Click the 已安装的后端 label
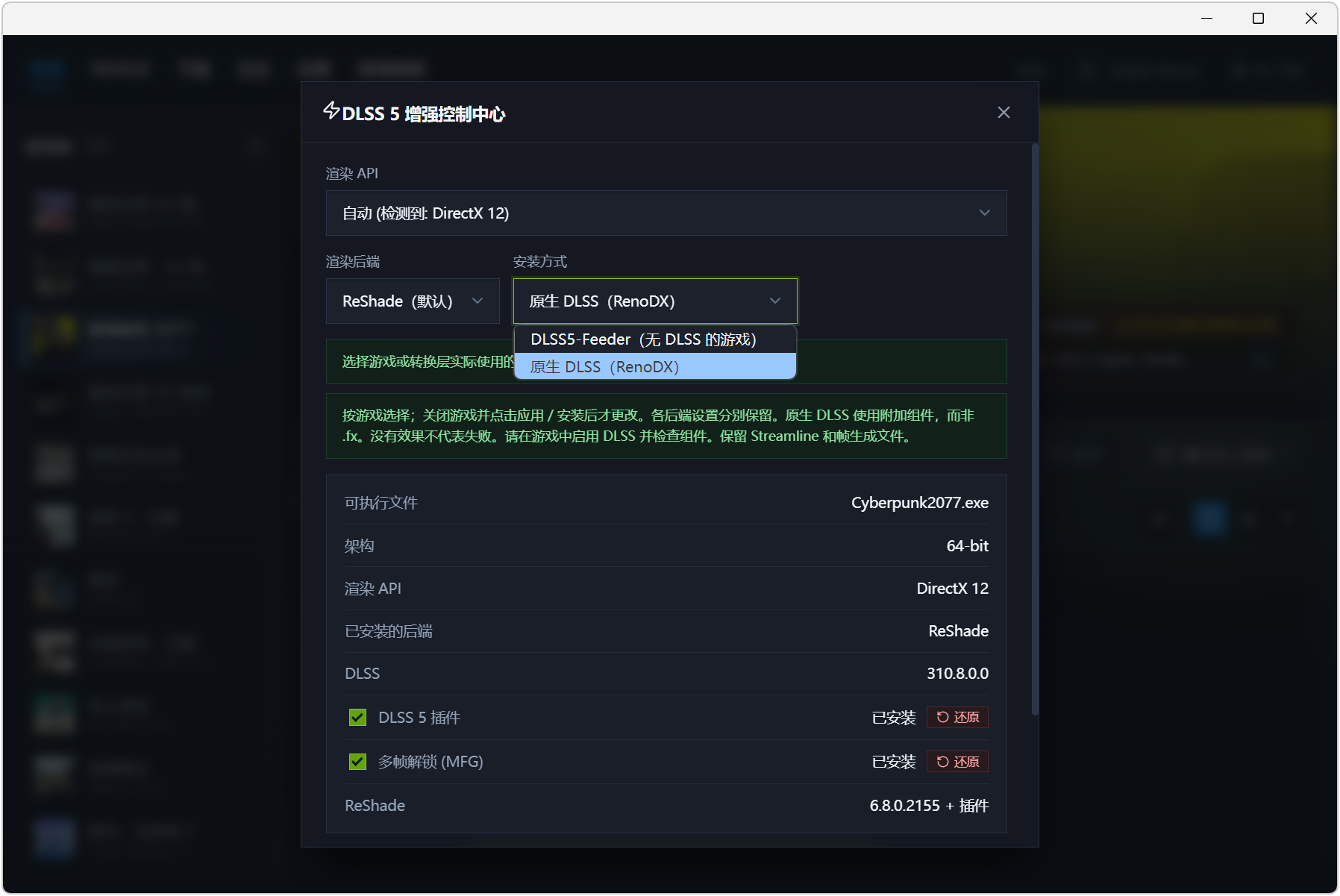This screenshot has height=896, width=1340. pos(389,631)
